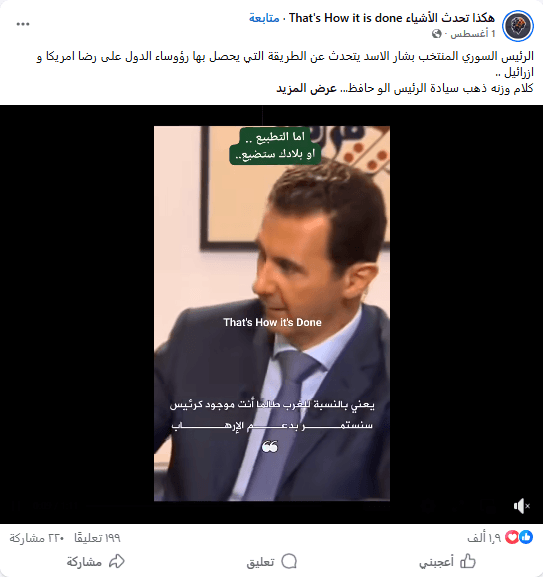Image resolution: width=543 pixels, height=577 pixels.
Task: Unmute the video with speaker icon
Action: [522, 506]
